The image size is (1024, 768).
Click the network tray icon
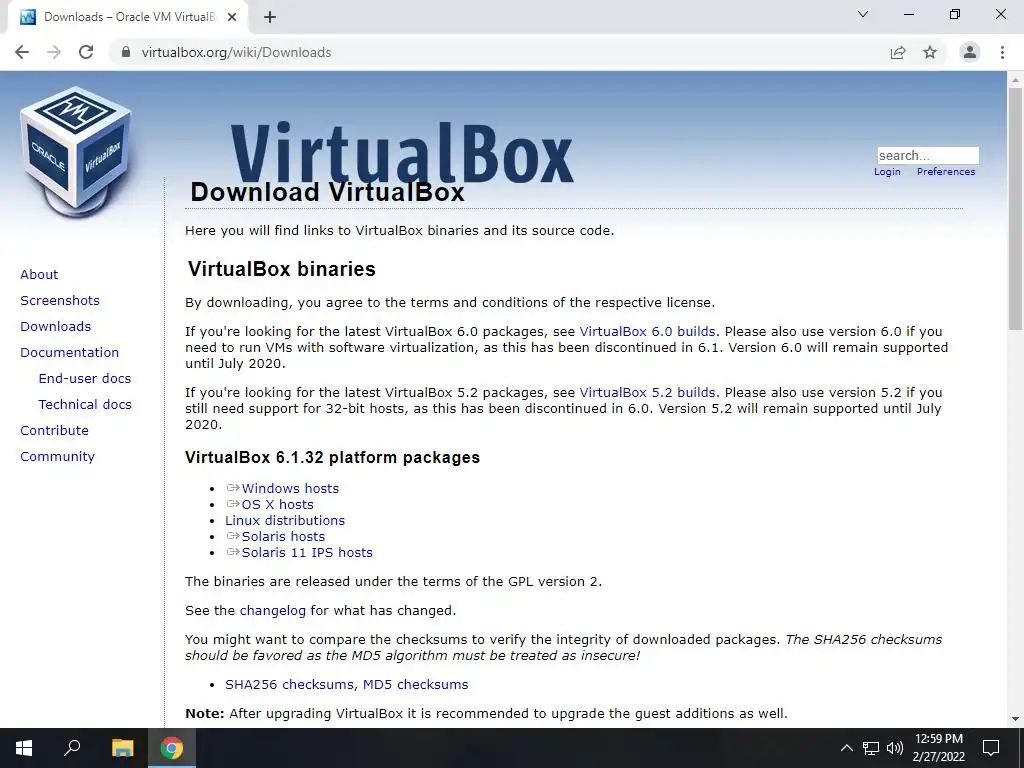[x=871, y=748]
